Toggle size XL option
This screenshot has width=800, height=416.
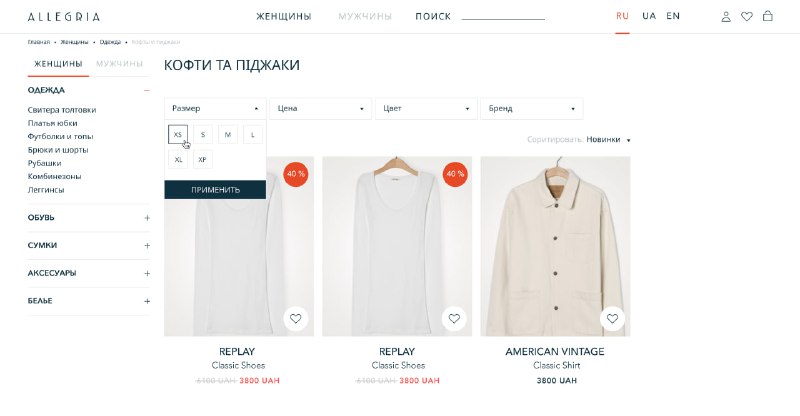(178, 159)
